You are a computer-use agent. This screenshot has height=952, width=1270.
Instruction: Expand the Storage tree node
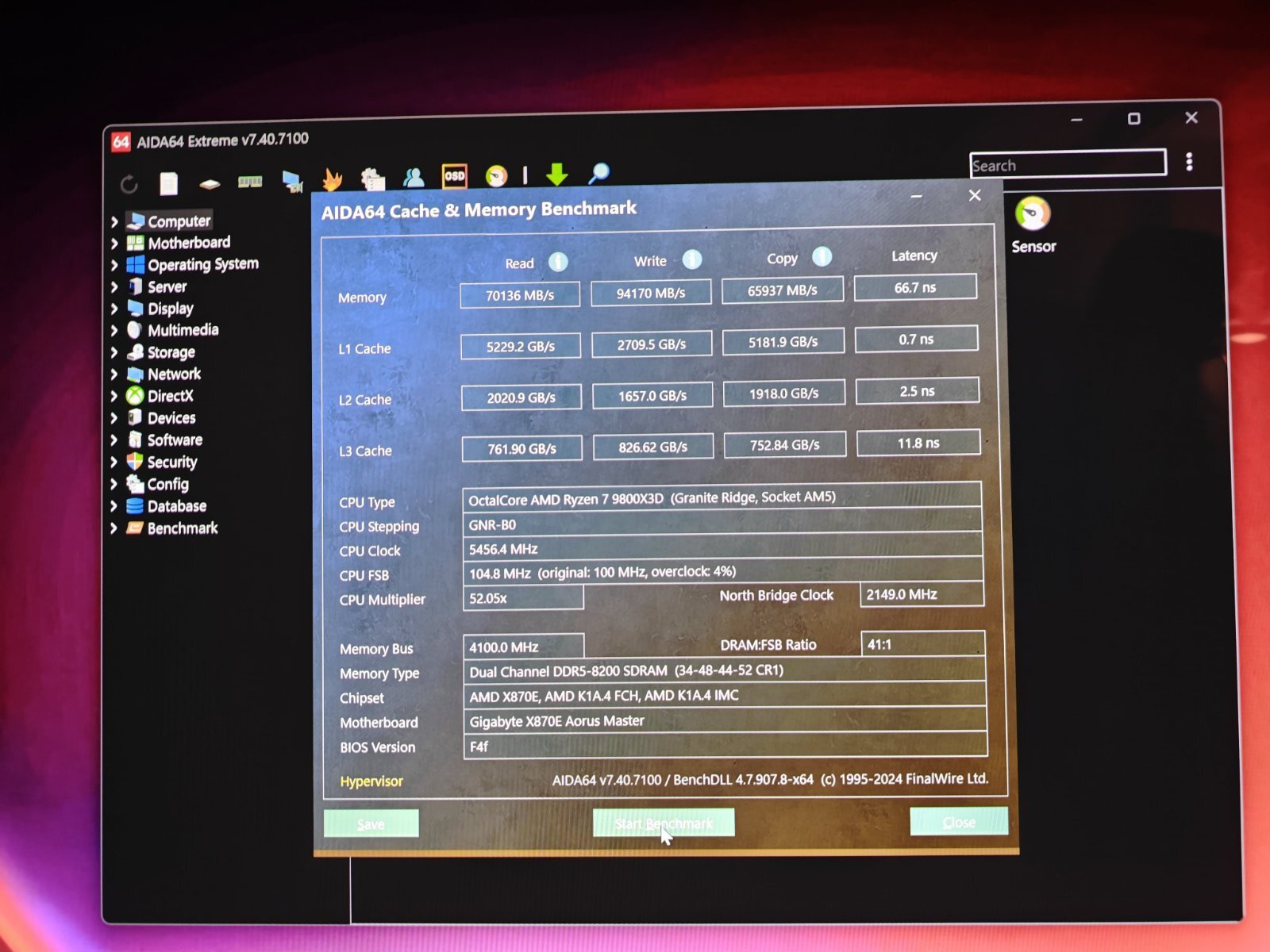(x=114, y=352)
